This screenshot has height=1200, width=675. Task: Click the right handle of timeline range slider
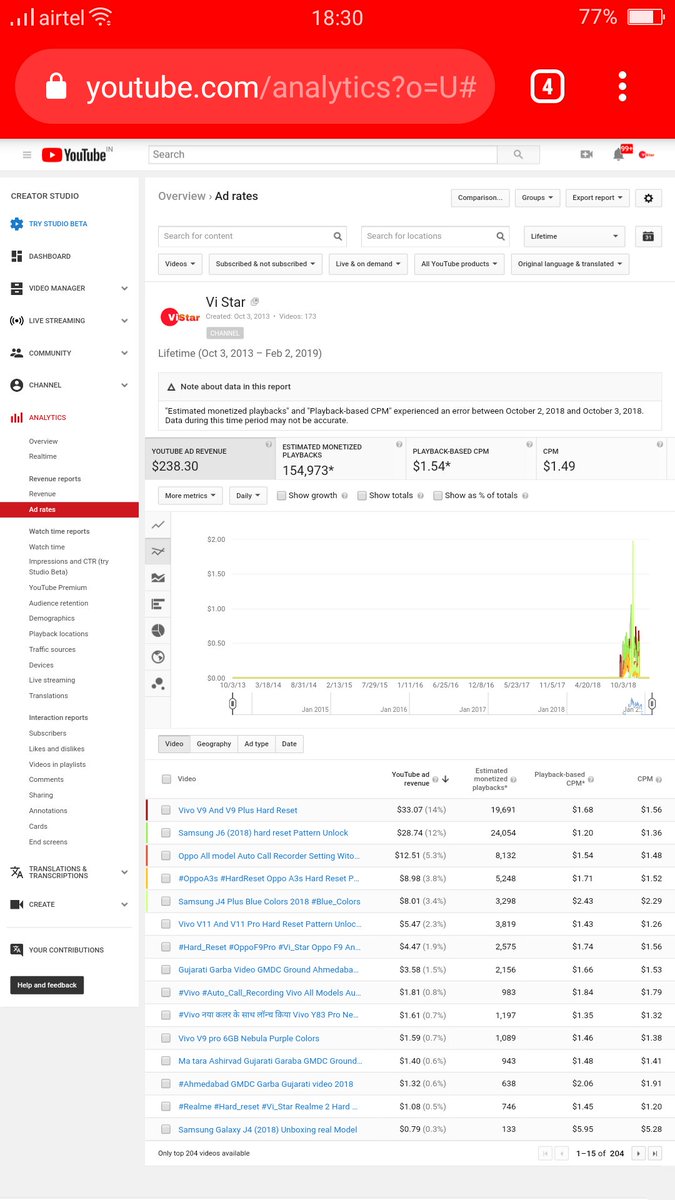click(652, 703)
